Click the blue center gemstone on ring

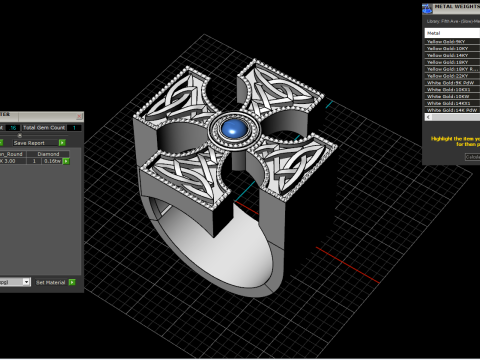pos(234,130)
